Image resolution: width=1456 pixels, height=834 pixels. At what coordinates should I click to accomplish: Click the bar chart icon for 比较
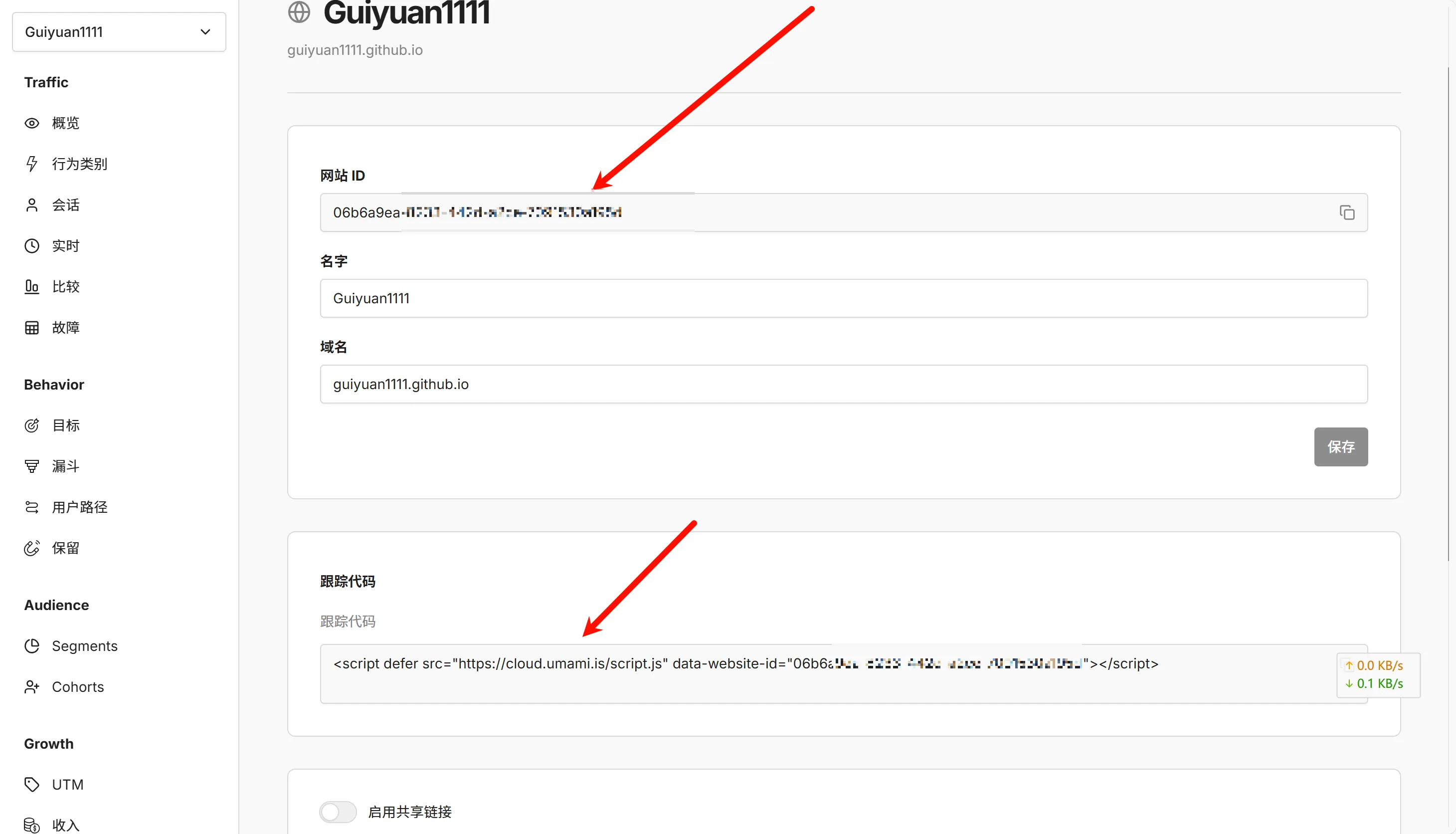coord(32,286)
